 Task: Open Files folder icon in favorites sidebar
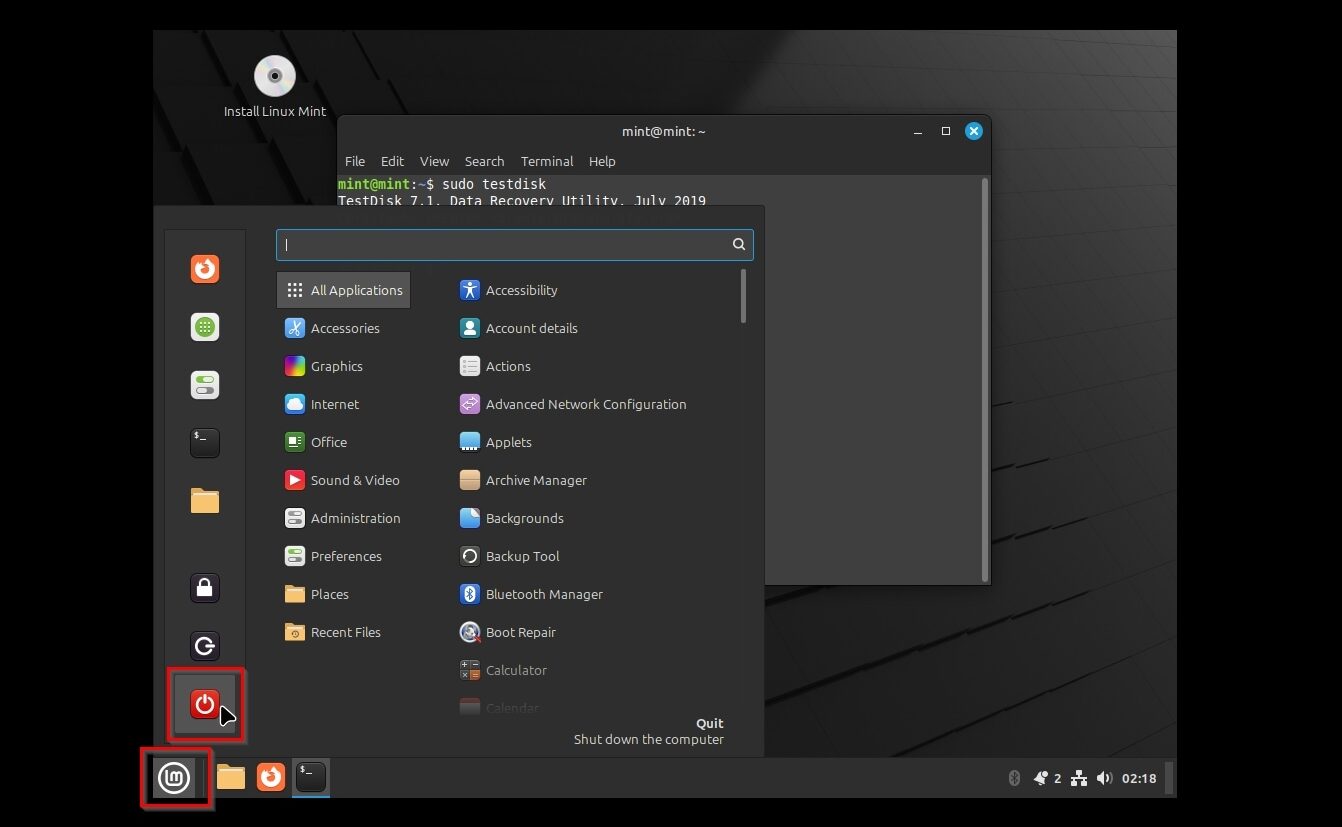[x=205, y=501]
